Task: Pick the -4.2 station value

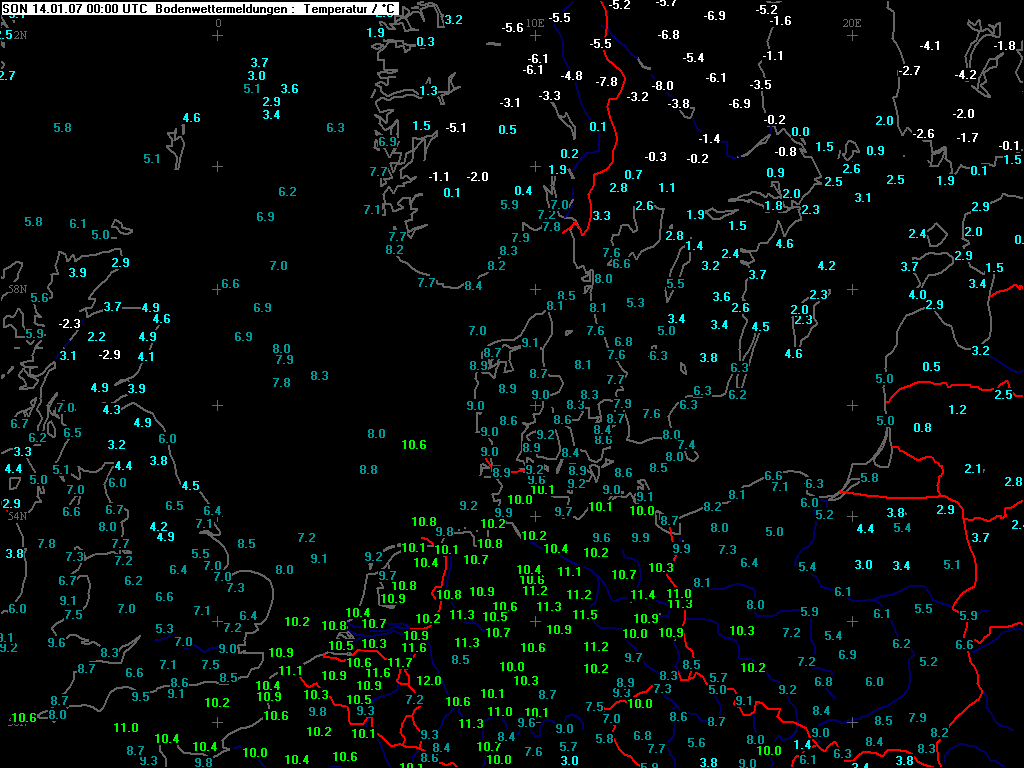Action: tap(965, 75)
